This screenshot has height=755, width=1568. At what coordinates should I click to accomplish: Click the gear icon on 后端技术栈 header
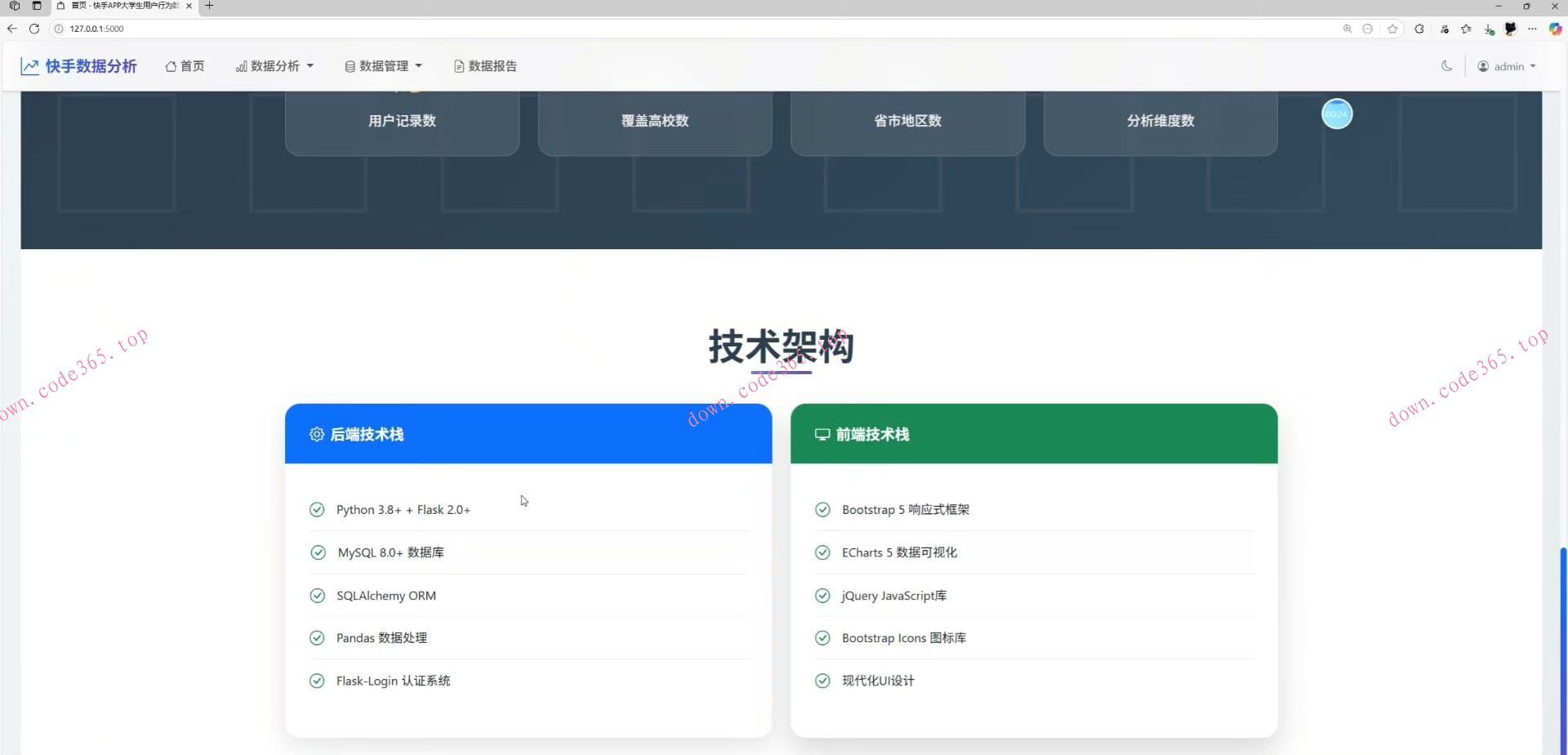click(x=317, y=434)
